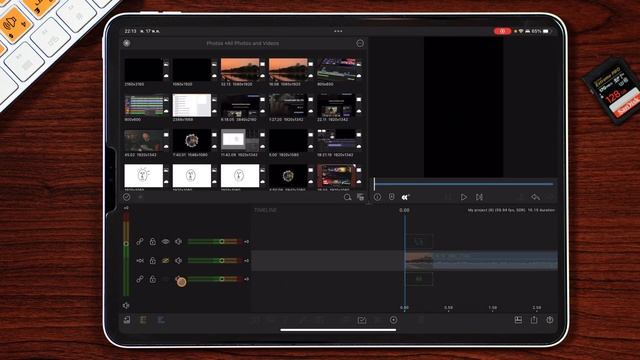
Task: Open library more options circle menu
Action: (x=360, y=43)
